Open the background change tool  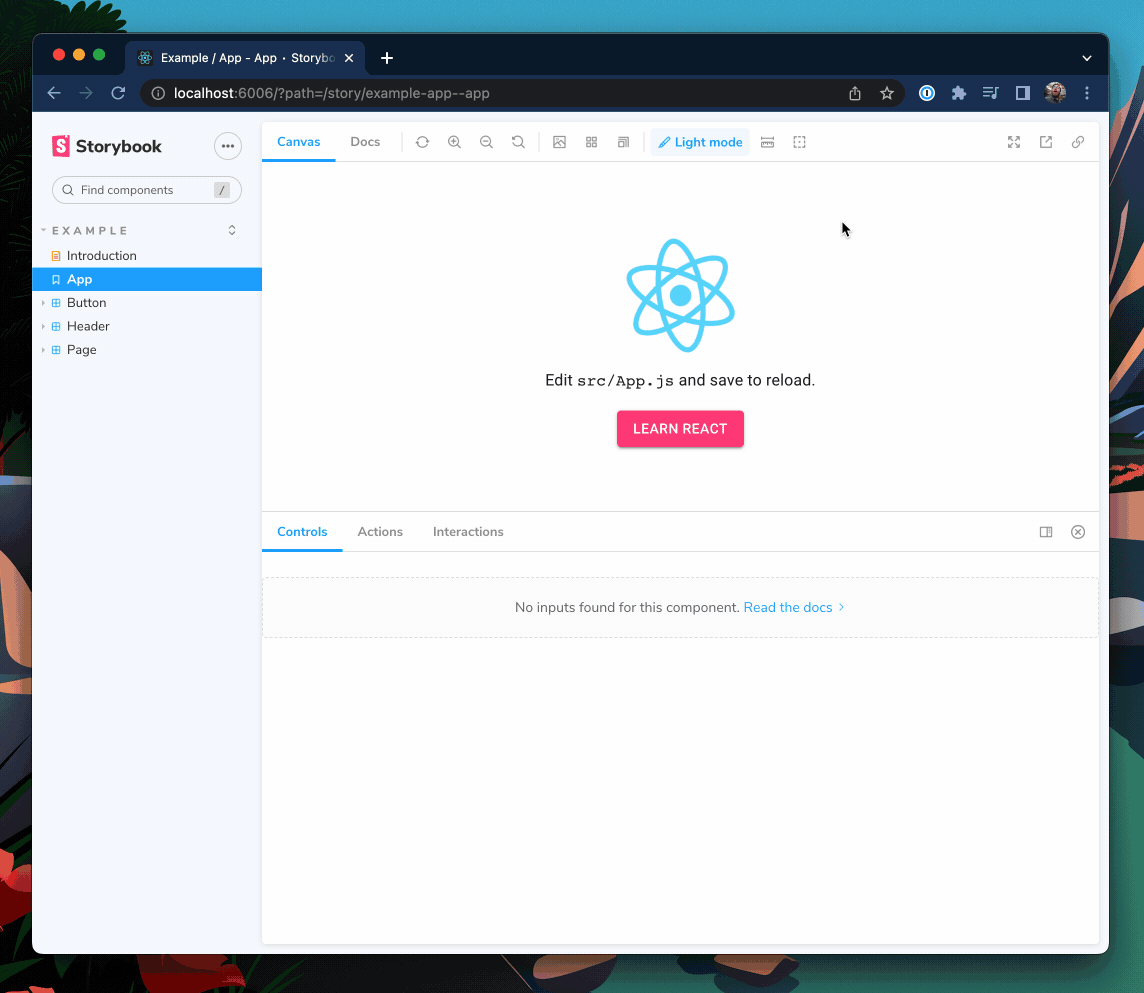(x=559, y=142)
